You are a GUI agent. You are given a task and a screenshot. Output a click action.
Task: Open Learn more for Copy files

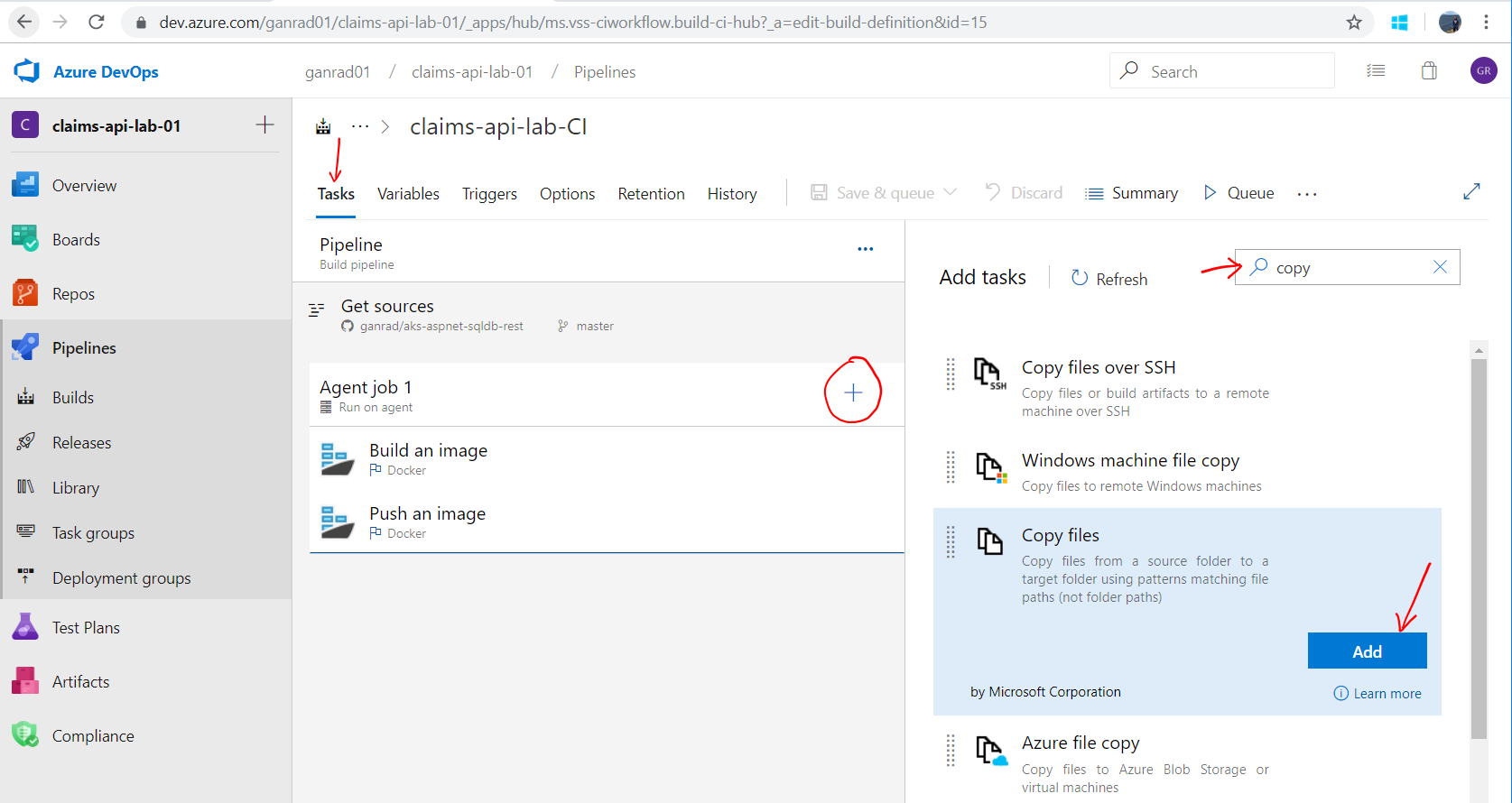click(1377, 693)
